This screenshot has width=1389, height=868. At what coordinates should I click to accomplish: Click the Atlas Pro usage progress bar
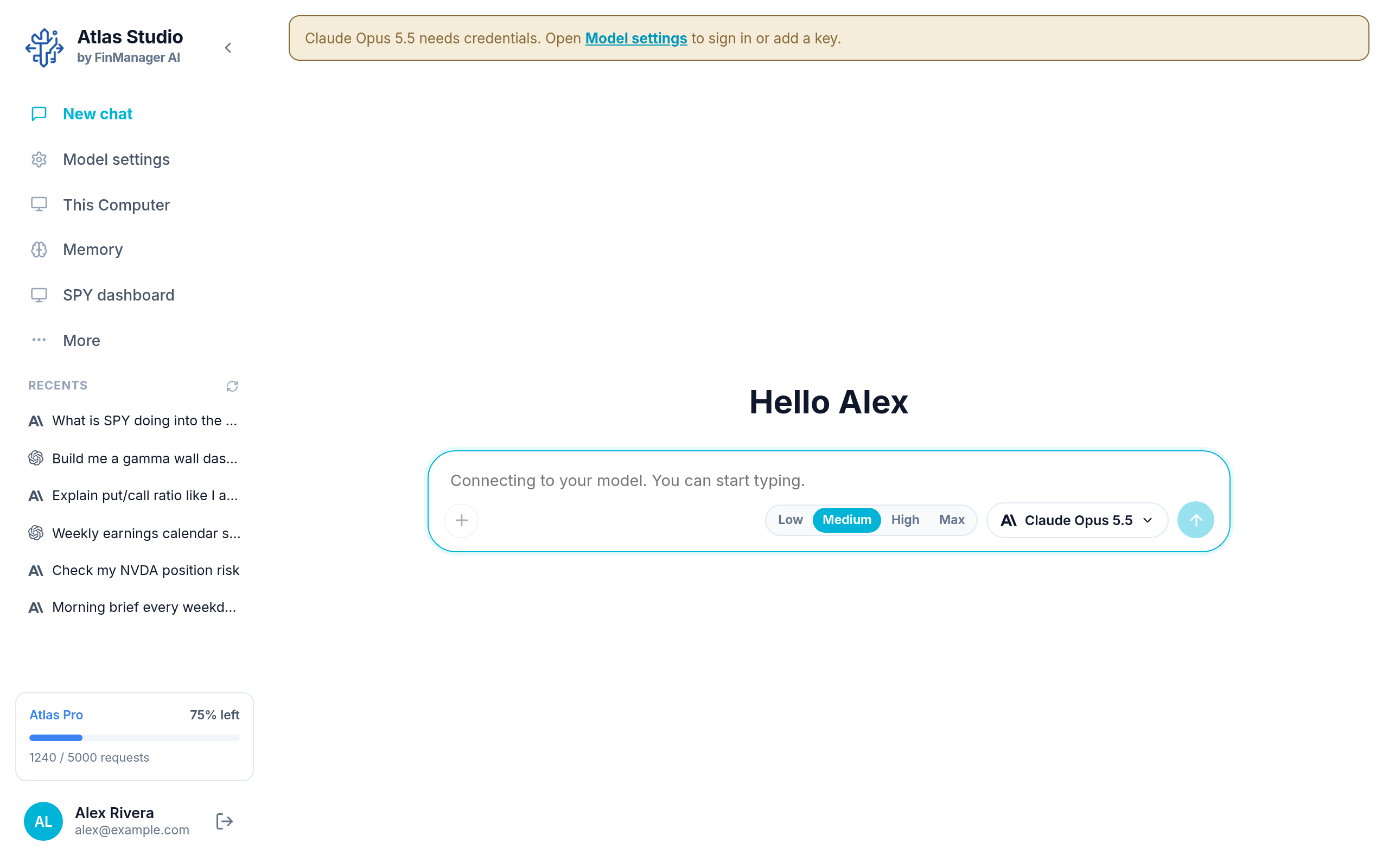tap(135, 738)
